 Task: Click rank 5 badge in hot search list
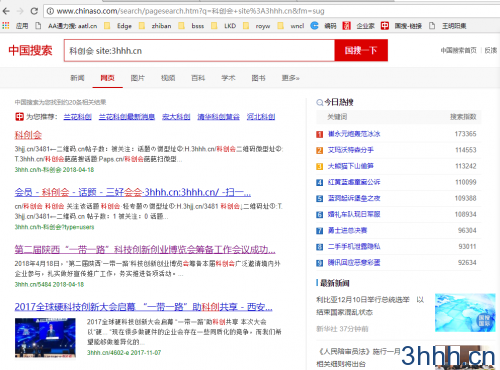click(319, 198)
